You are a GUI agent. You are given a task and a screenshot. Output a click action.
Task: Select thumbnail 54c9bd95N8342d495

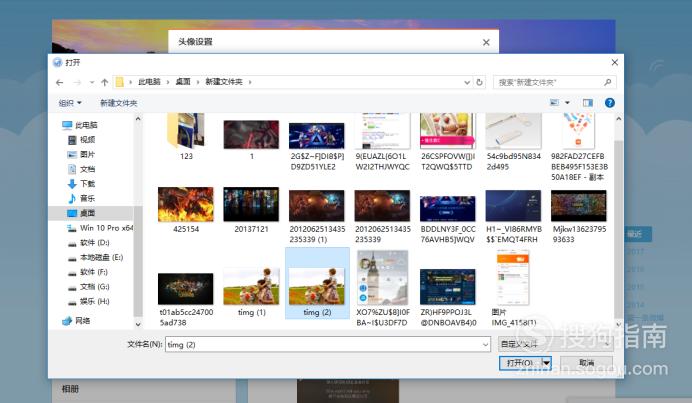click(513, 142)
